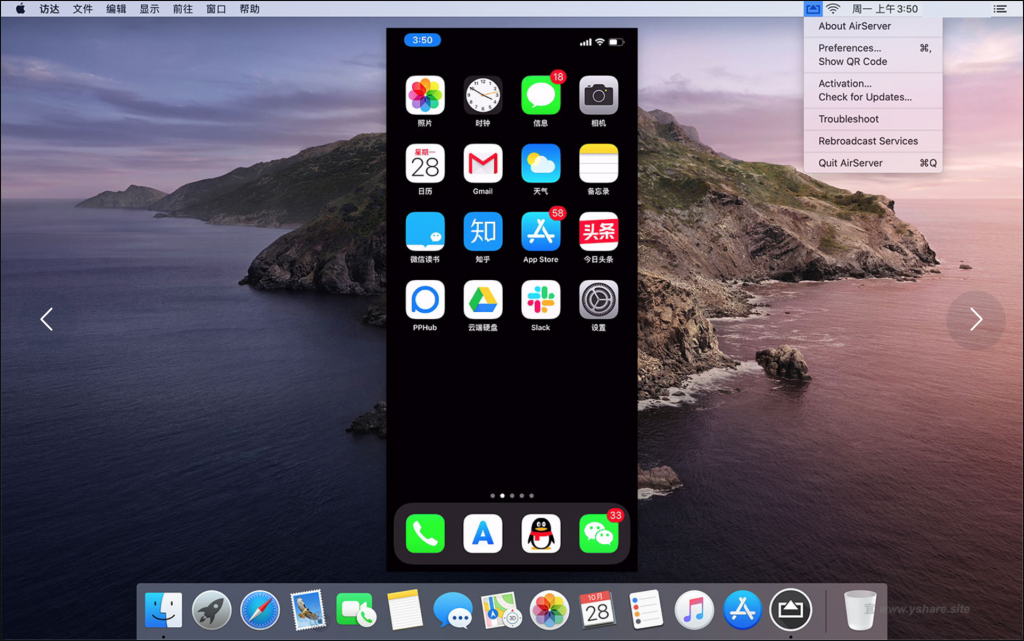
Task: Open the Notes app in the Mac dock
Action: (x=404, y=610)
